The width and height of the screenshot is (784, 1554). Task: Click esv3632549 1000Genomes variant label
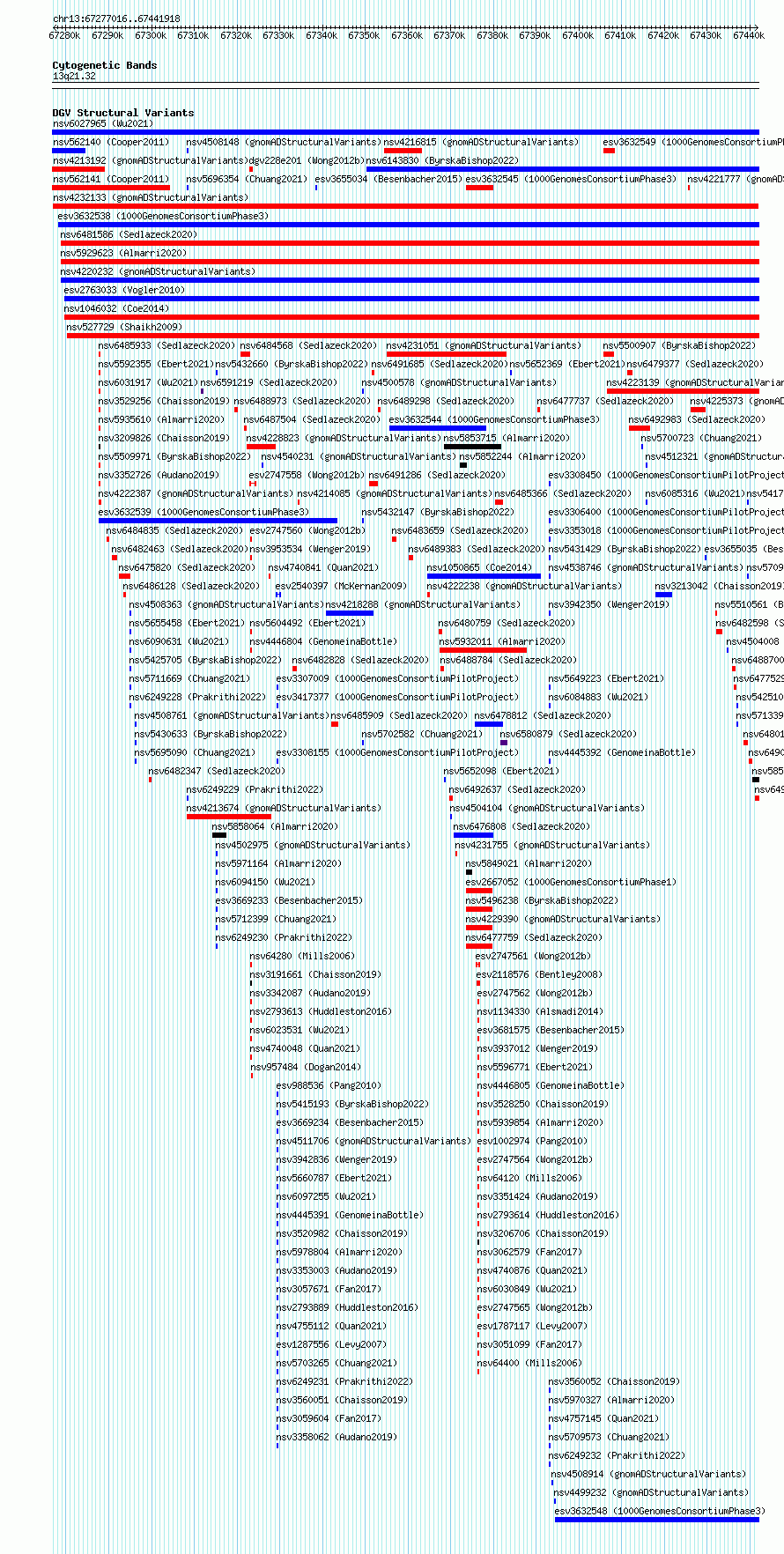pos(693,142)
